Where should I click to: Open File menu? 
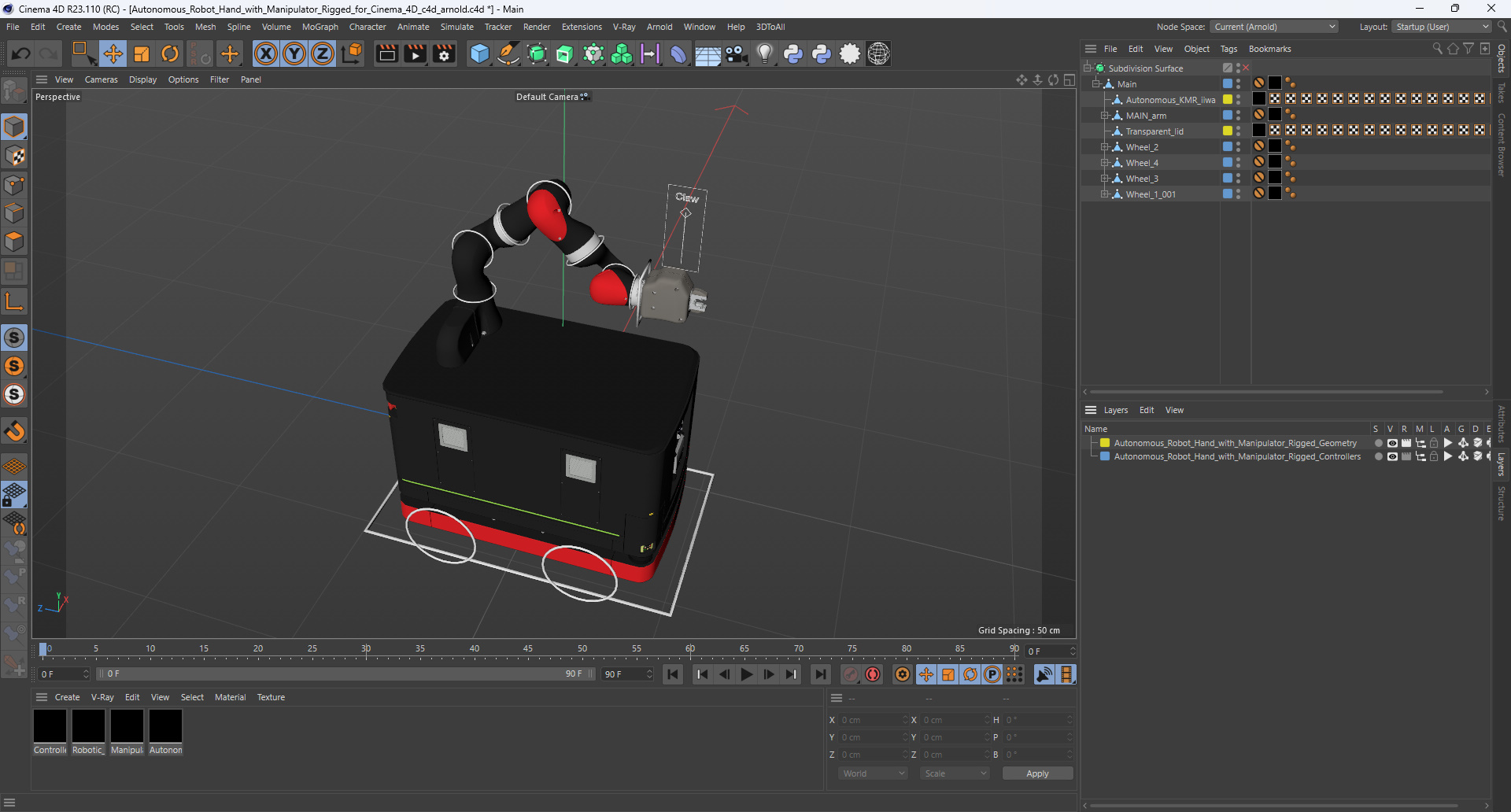(13, 27)
